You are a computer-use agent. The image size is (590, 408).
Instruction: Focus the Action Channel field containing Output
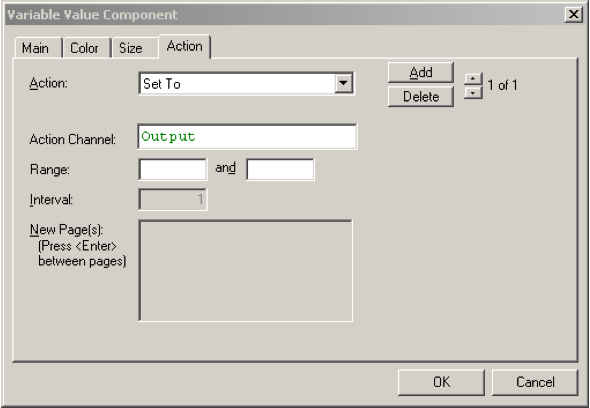247,137
